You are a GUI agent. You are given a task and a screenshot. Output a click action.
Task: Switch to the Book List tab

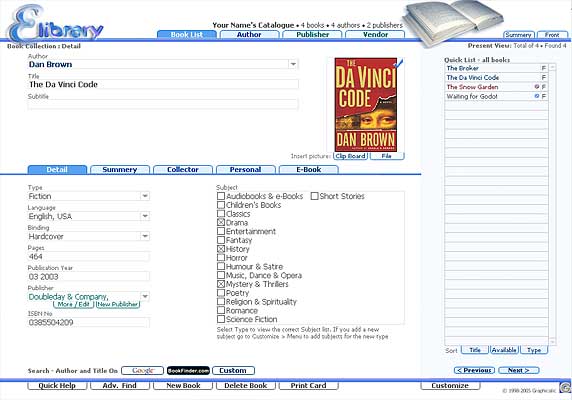point(187,35)
